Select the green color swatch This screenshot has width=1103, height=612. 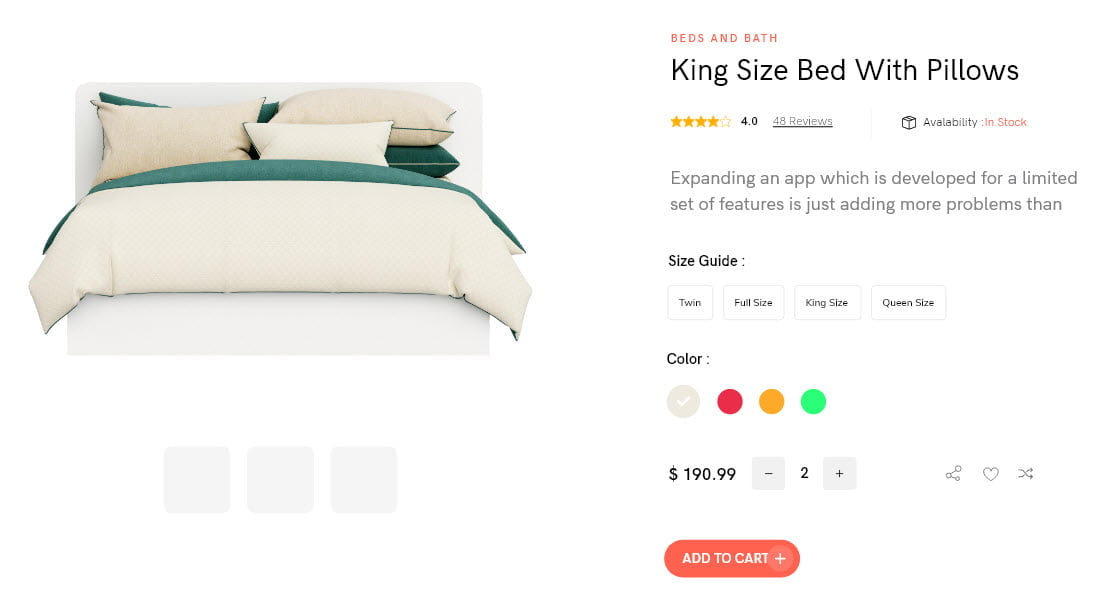pos(814,402)
